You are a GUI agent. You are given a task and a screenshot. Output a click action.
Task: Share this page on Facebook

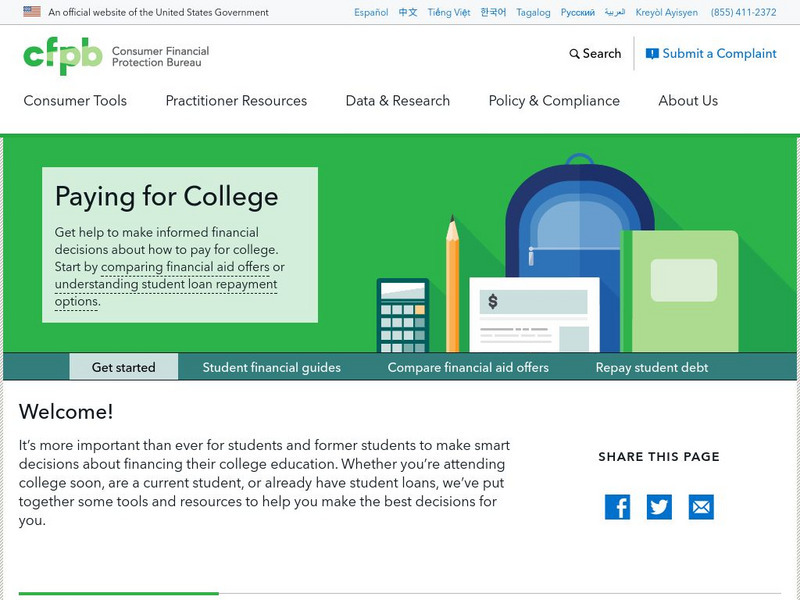coord(617,507)
